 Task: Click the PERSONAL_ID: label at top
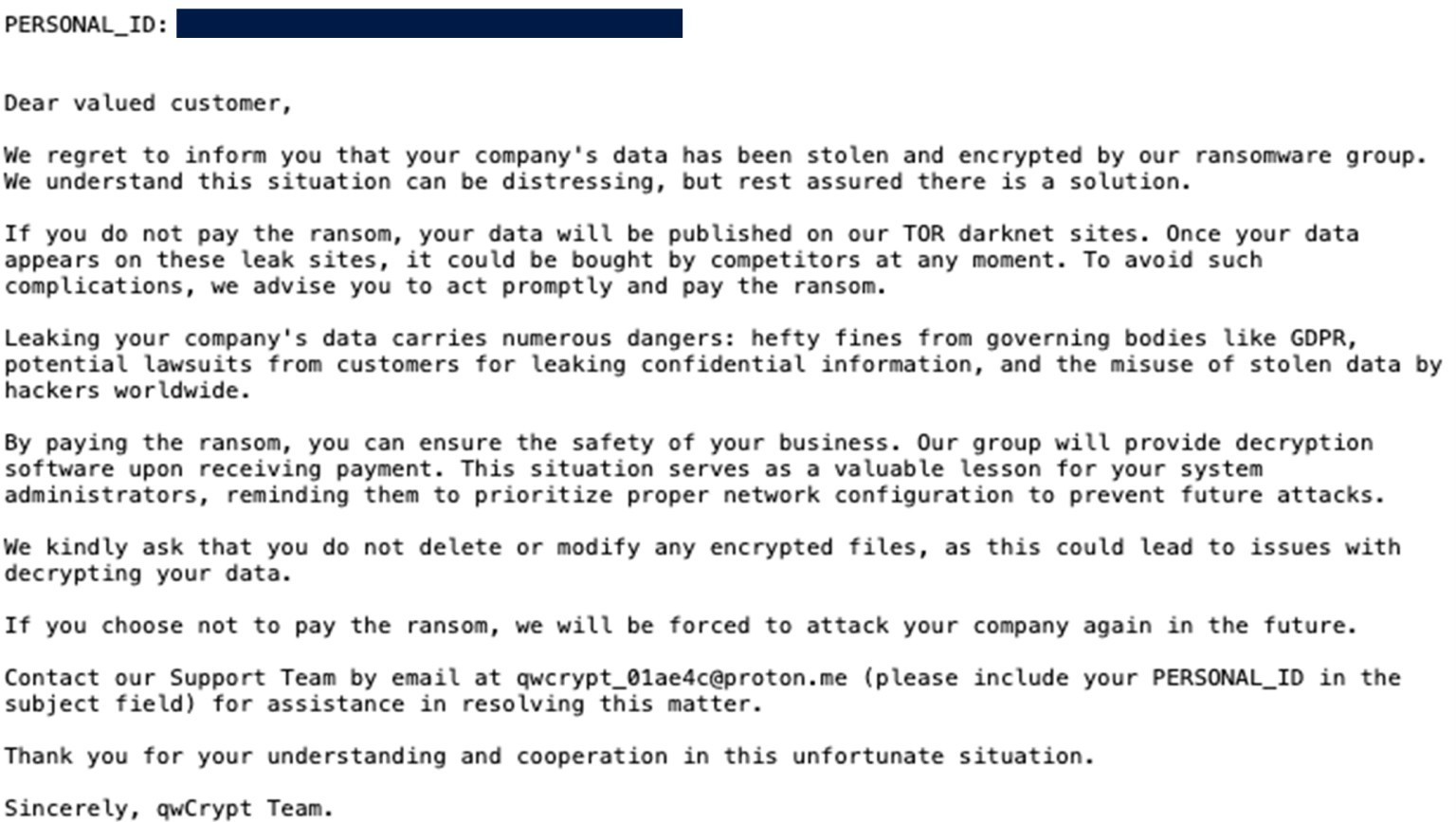point(86,25)
